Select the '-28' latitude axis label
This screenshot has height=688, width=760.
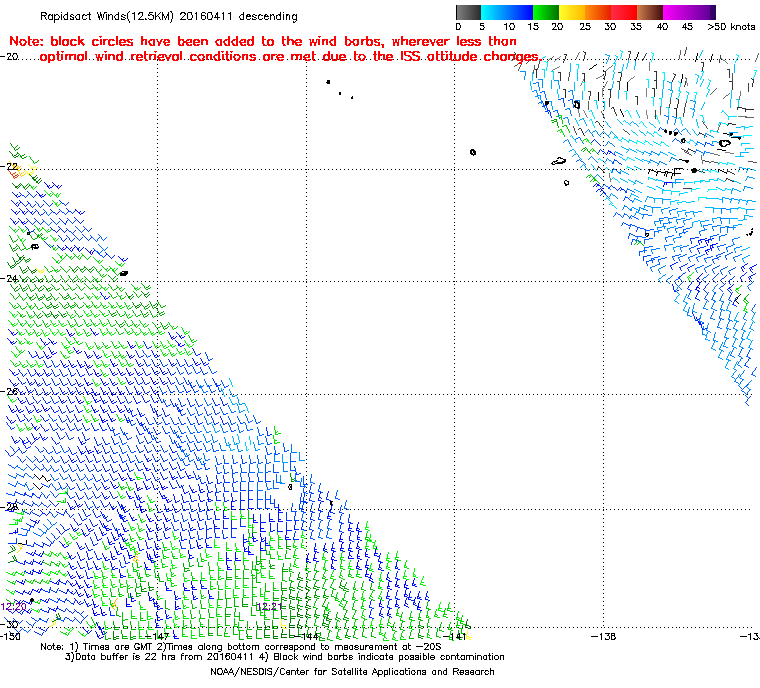(10, 507)
